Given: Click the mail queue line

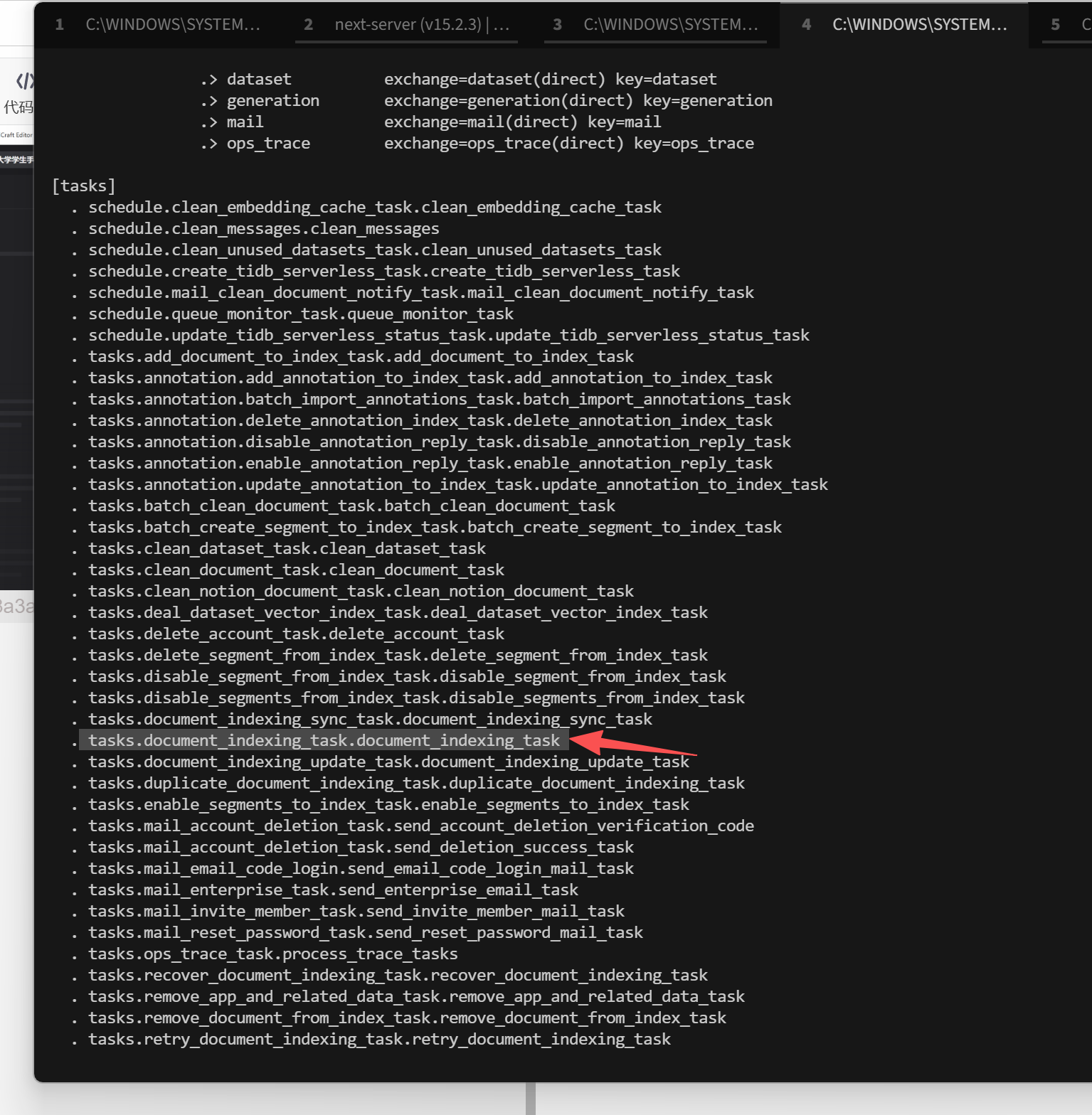Looking at the screenshot, I should [430, 122].
